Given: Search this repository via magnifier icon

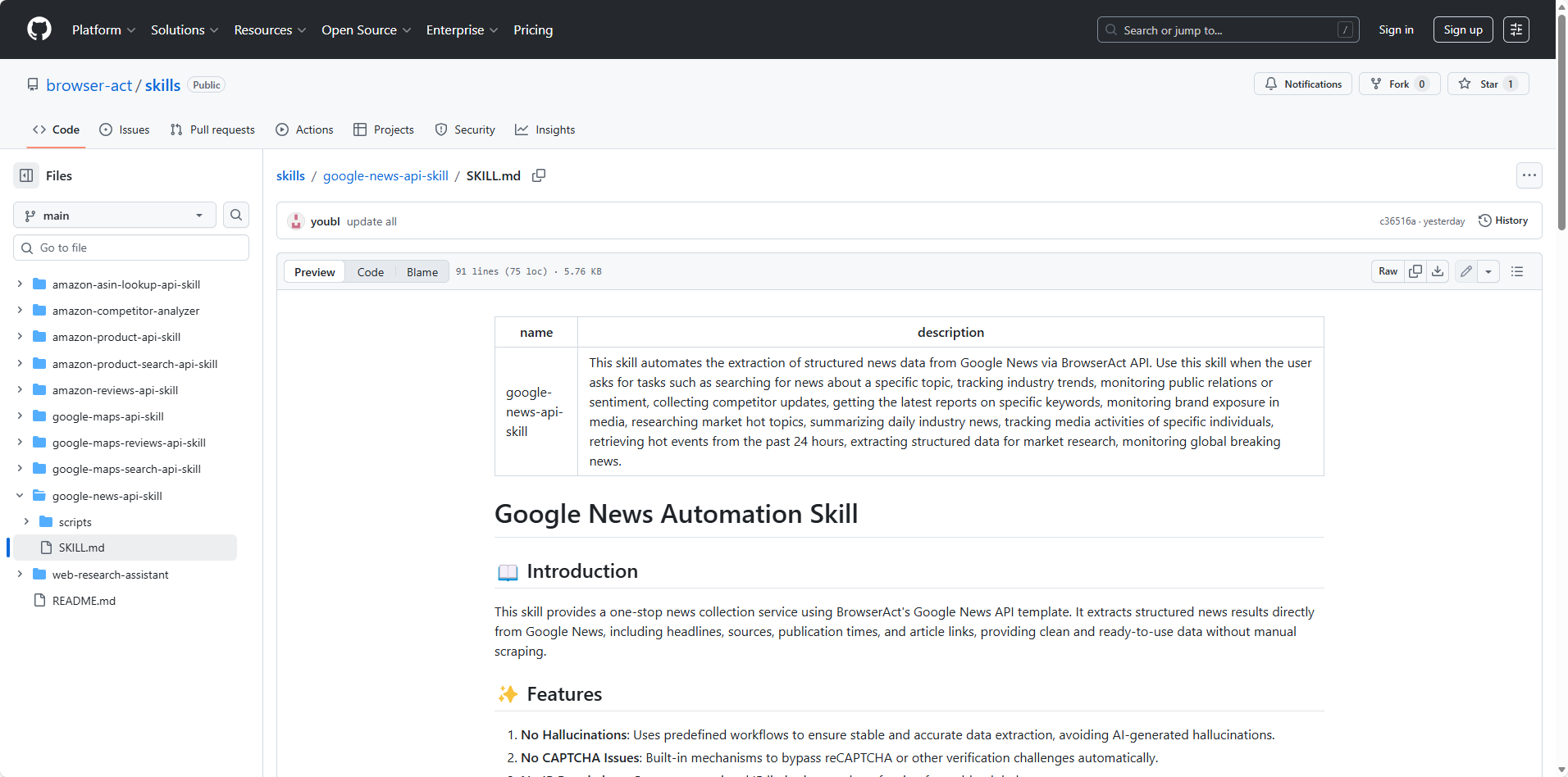Looking at the screenshot, I should (x=235, y=215).
